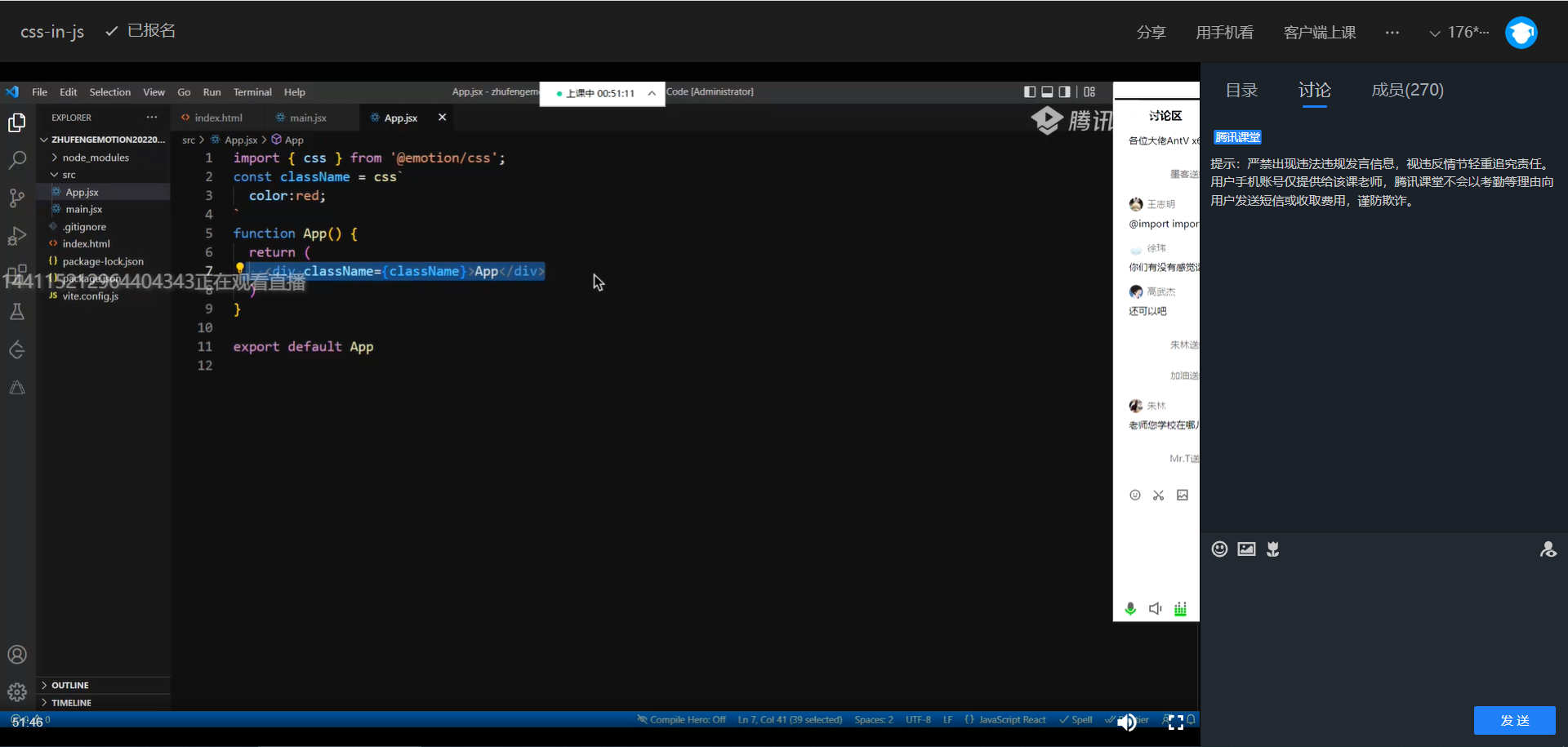Screen dimensions: 1568x747
Task: Open the Run and Debug view icon
Action: pos(17,236)
